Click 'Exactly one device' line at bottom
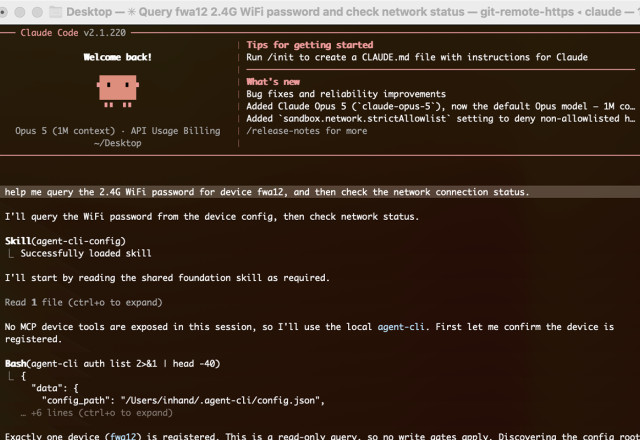The width and height of the screenshot is (640, 440). 320,436
